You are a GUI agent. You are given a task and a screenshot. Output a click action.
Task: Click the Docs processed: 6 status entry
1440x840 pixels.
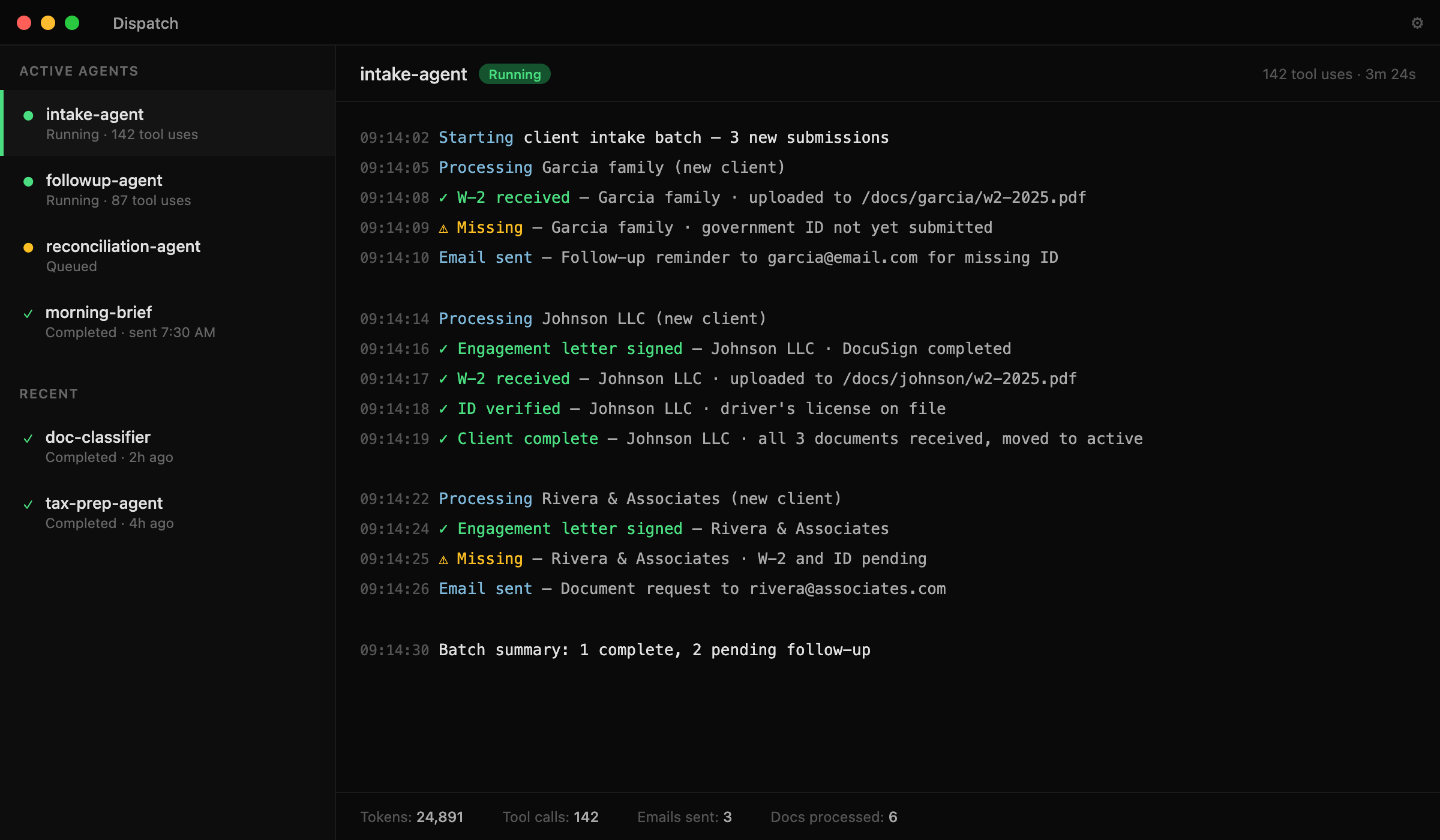(833, 817)
